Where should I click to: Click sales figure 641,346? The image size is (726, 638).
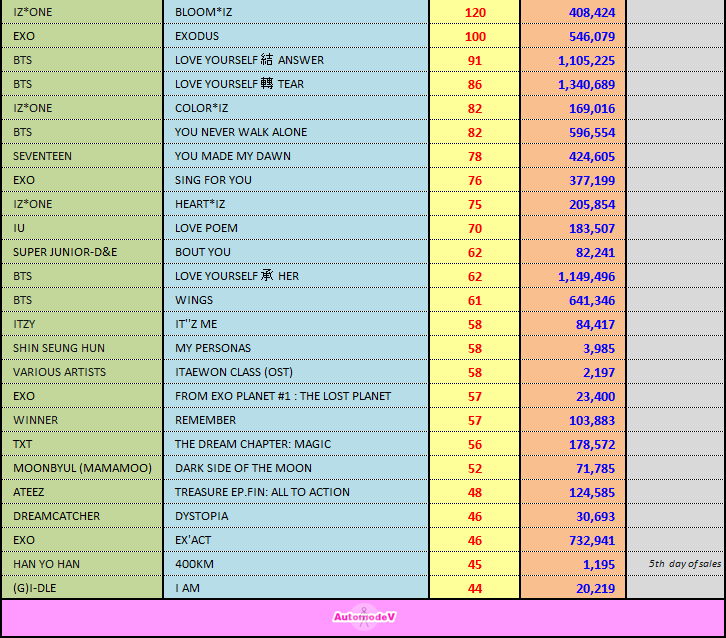pyautogui.click(x=592, y=301)
